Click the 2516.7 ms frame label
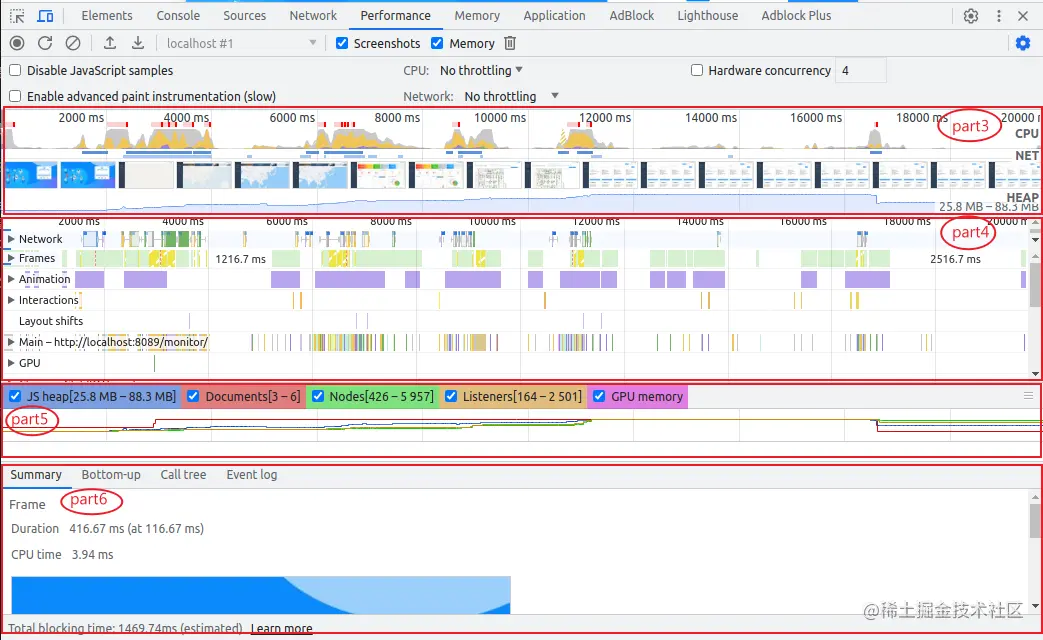Screen dimensions: 1043x640 coord(955,259)
